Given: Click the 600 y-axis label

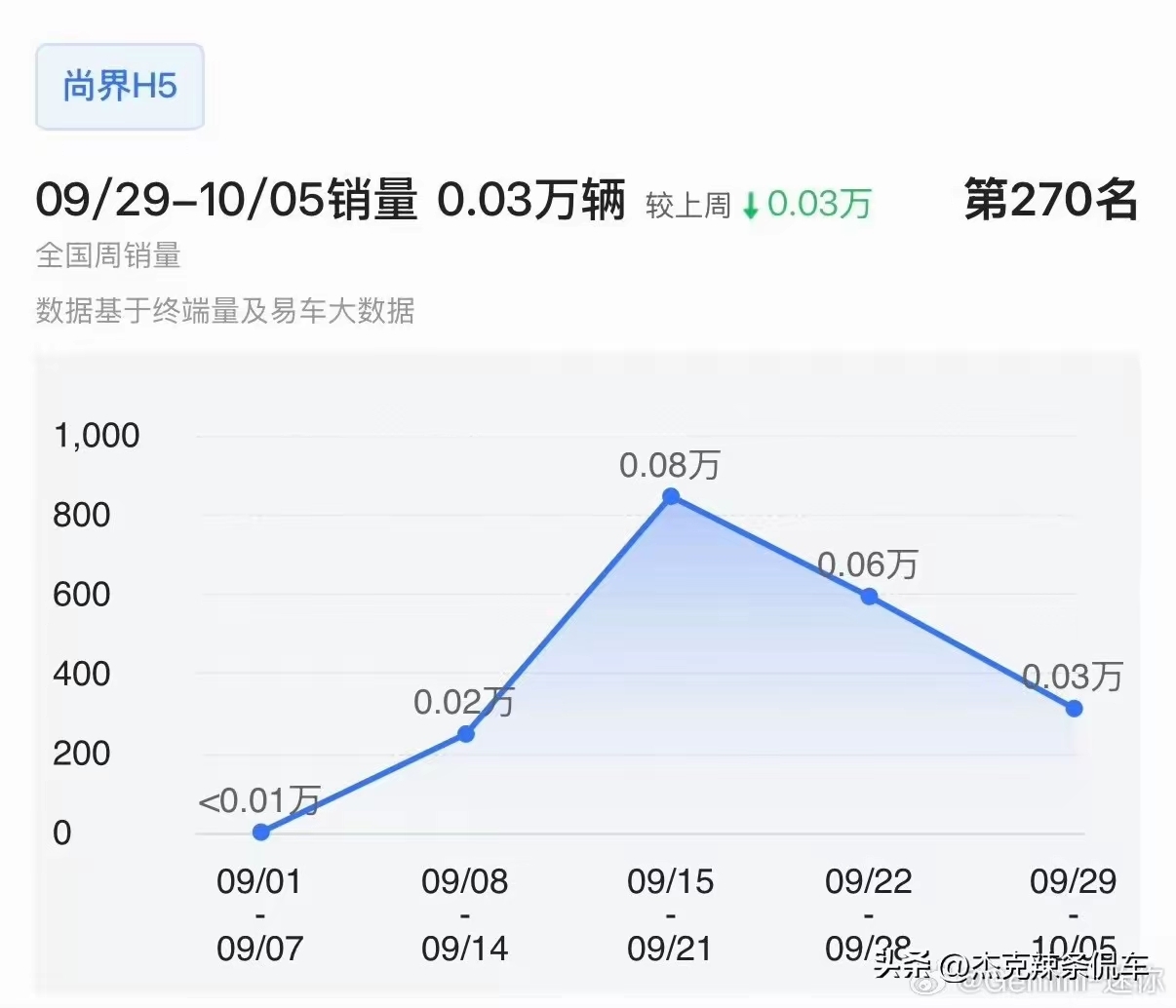Looking at the screenshot, I should coord(82,595).
